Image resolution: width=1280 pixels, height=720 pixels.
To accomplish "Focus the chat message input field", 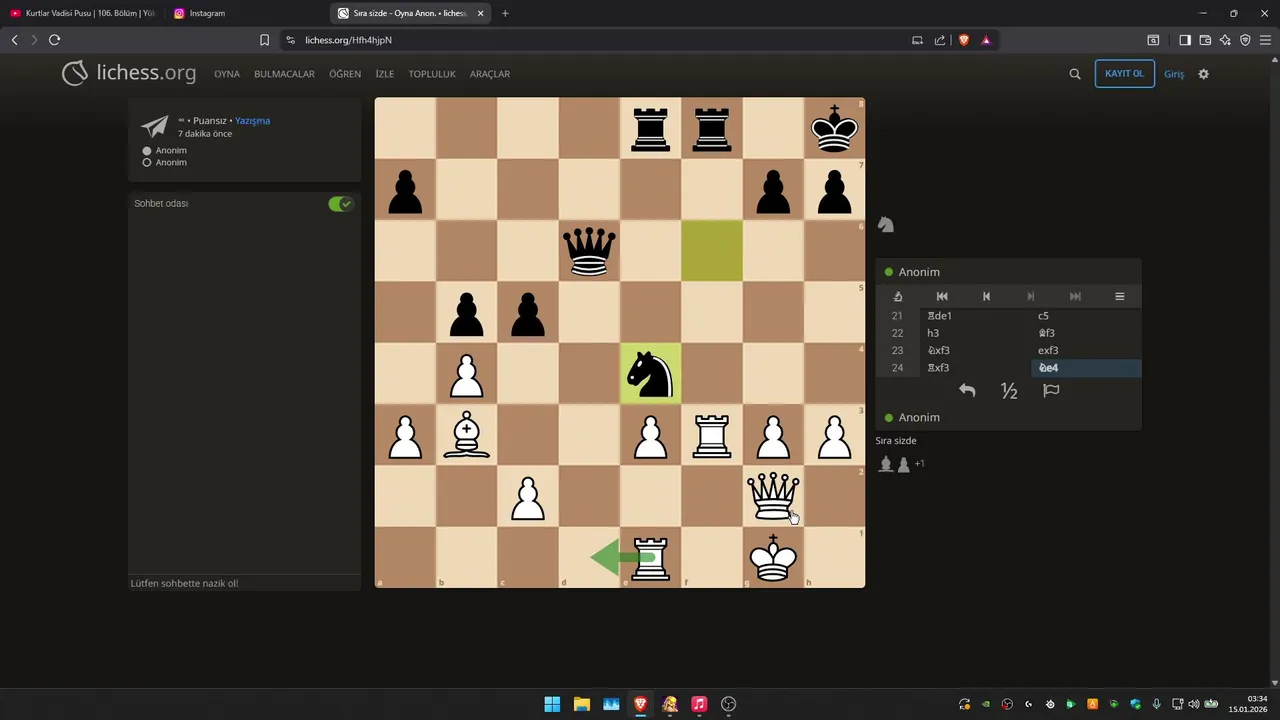I will [244, 583].
